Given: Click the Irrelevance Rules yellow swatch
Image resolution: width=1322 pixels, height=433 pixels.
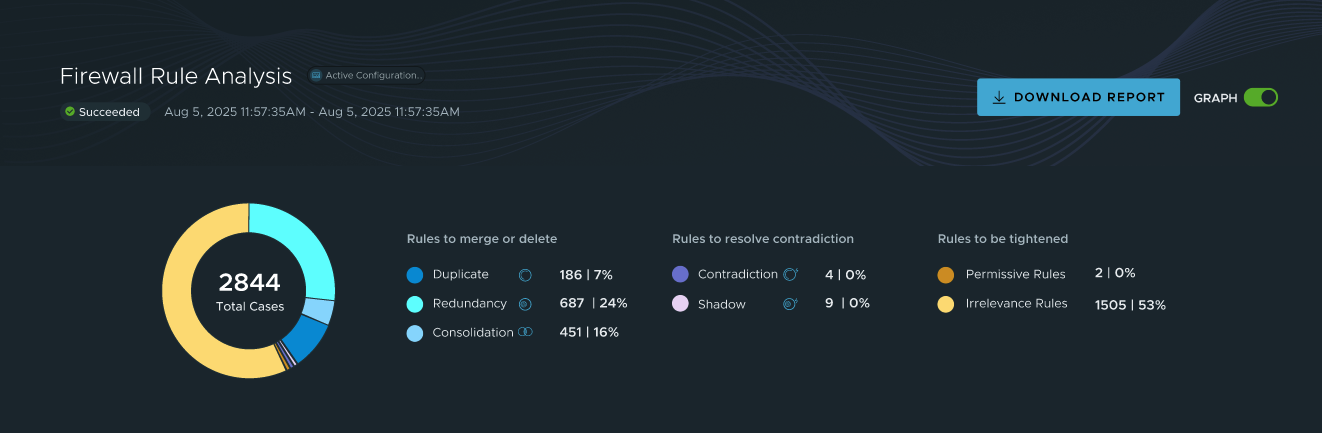Looking at the screenshot, I should [x=946, y=303].
